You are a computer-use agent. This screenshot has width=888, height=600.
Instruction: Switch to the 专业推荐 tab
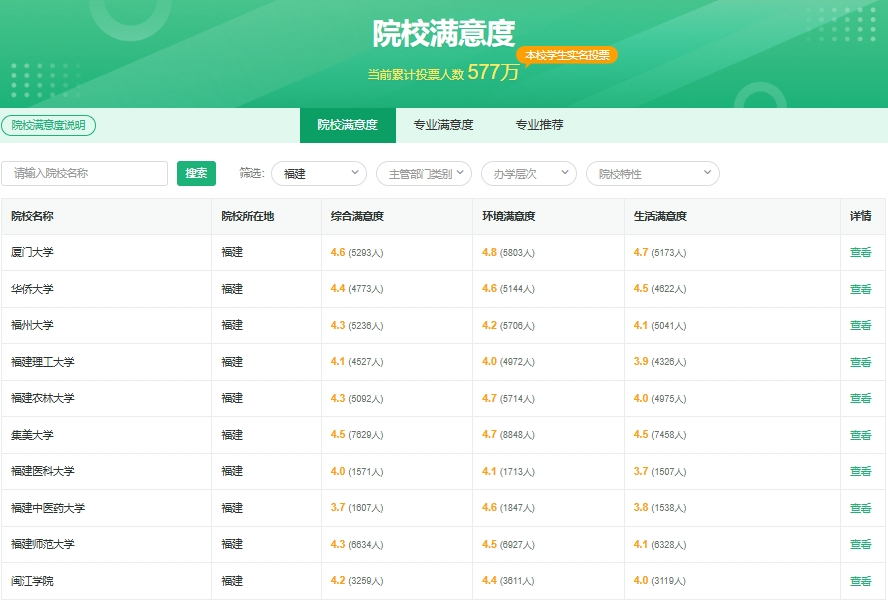point(539,125)
